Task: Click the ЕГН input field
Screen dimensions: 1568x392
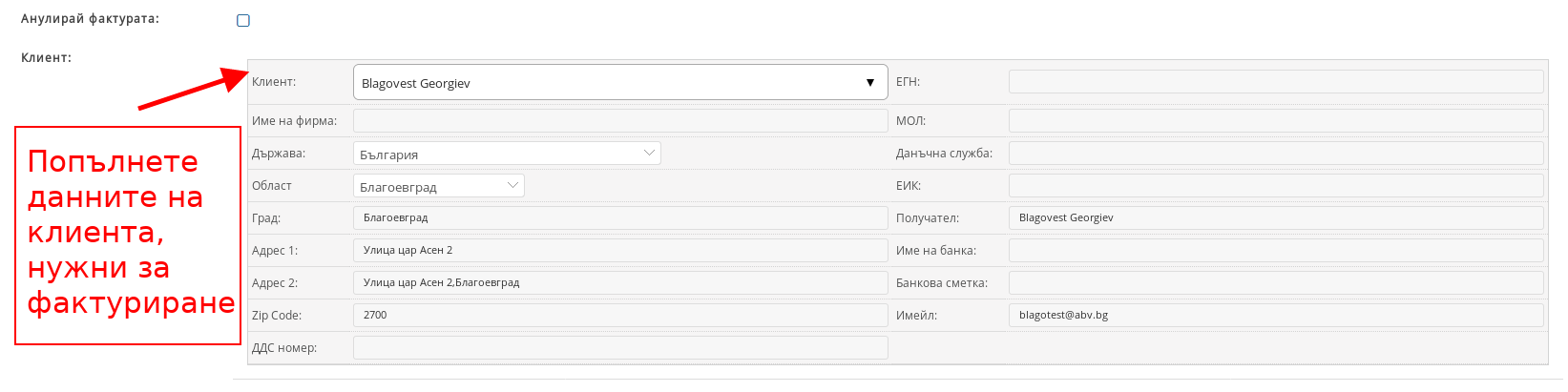Action: pos(1275,82)
